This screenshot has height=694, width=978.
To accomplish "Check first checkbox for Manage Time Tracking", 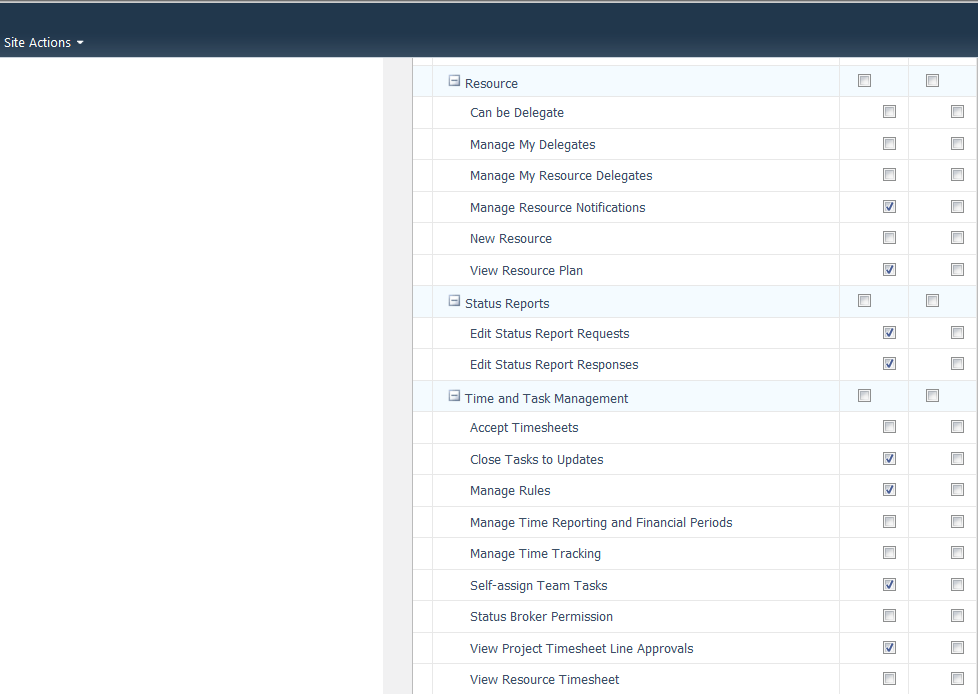I will pos(889,553).
